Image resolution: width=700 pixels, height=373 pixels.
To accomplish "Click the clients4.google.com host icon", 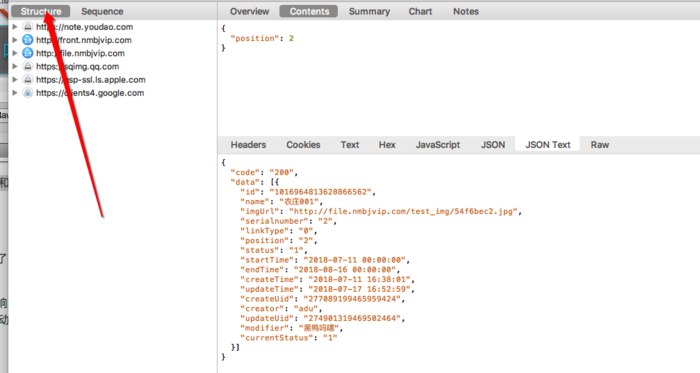I will tap(28, 93).
